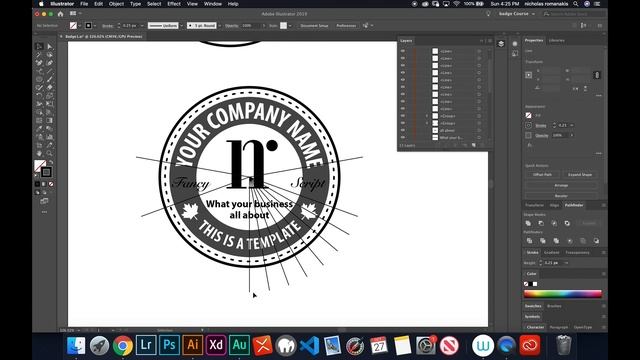Go to Illustrator Home screen icon
The width and height of the screenshot is (640, 360).
click(60, 14)
